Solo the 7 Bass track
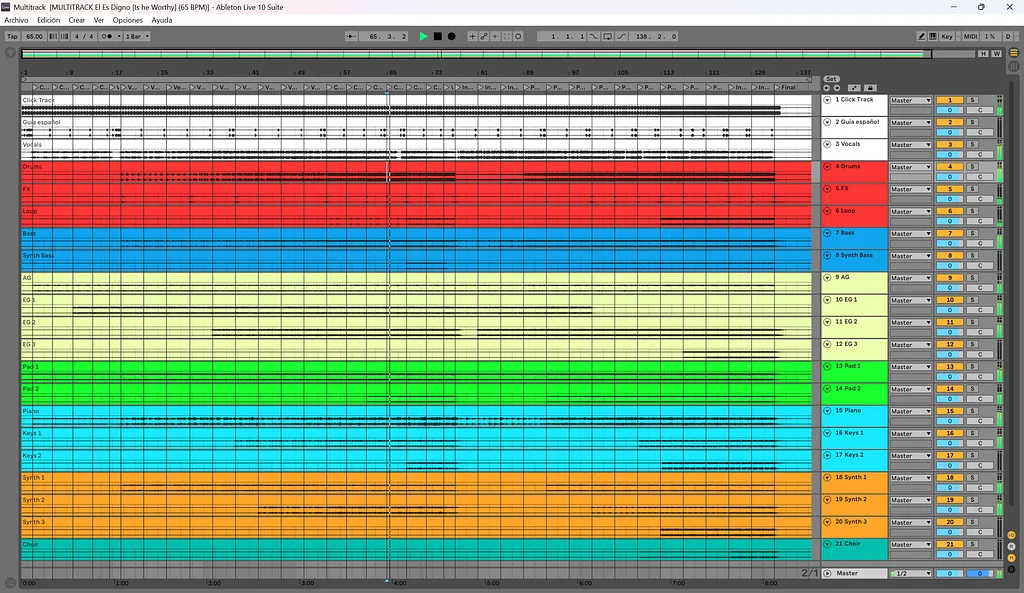Screen dimensions: 1024x593 (972, 233)
